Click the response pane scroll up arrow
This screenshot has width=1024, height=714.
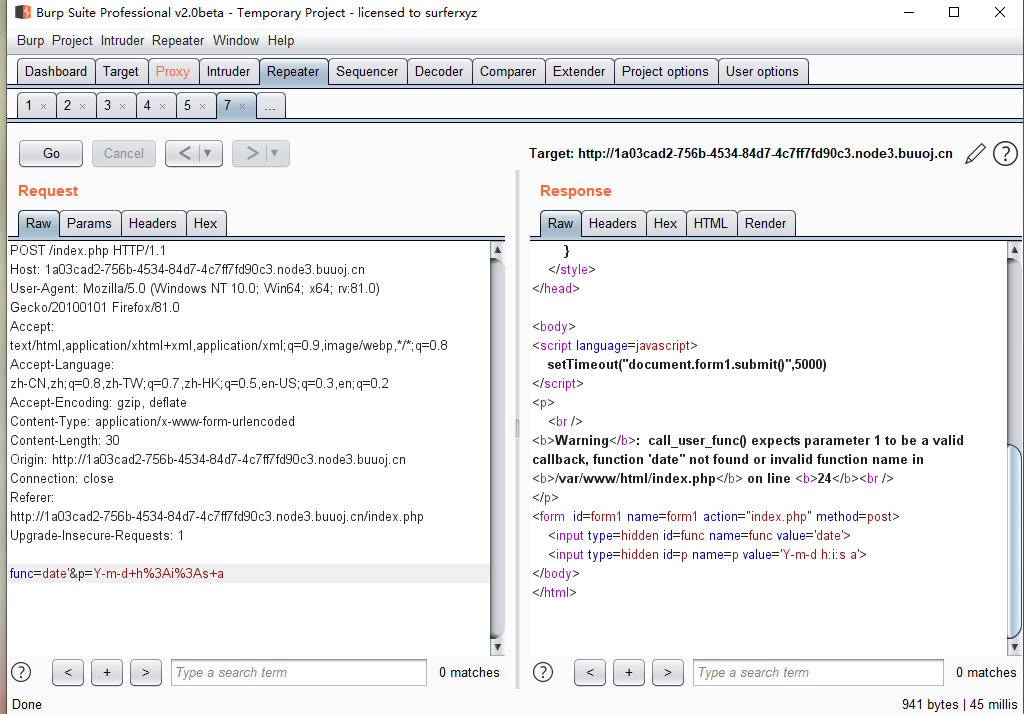(x=1014, y=250)
